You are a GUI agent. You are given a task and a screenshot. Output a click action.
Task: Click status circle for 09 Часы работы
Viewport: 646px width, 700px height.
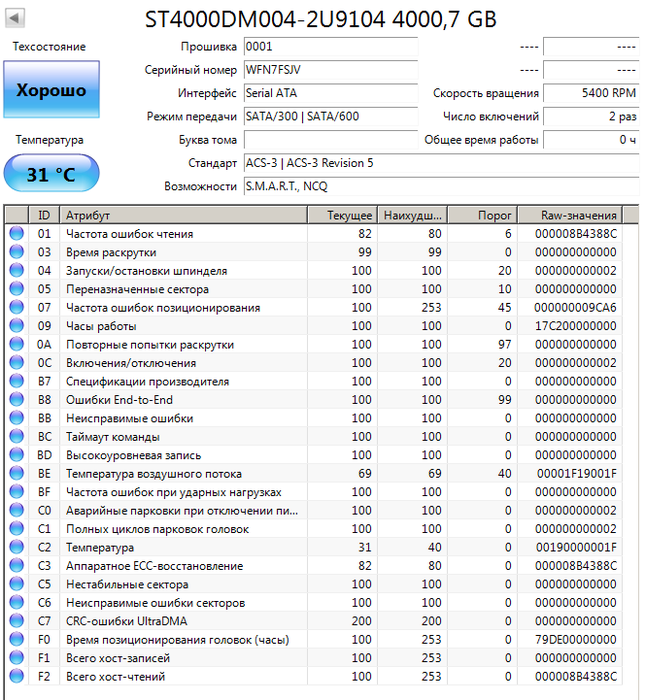coord(17,326)
